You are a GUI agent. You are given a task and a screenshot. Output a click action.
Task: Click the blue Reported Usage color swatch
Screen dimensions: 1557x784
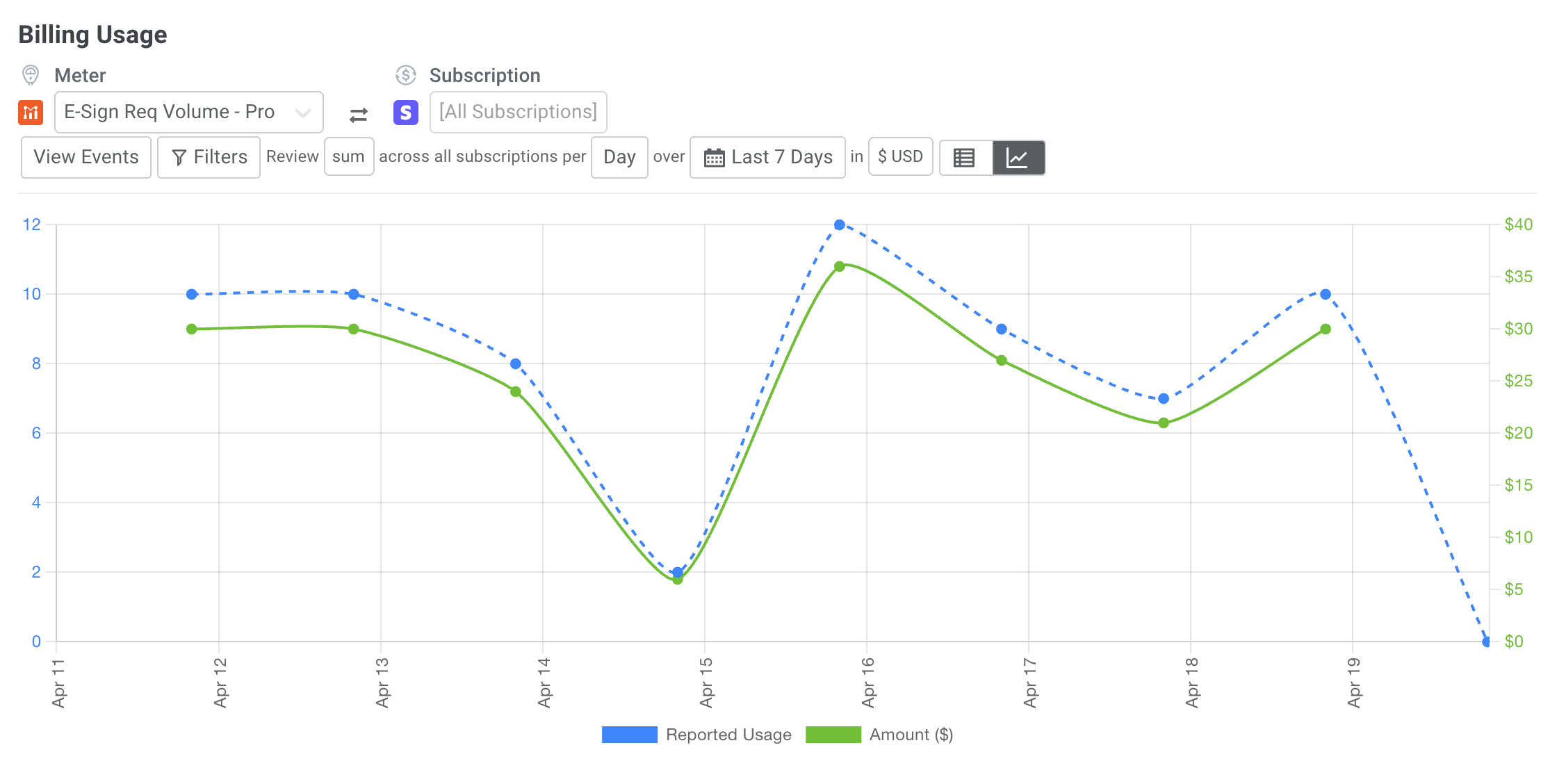click(x=629, y=735)
